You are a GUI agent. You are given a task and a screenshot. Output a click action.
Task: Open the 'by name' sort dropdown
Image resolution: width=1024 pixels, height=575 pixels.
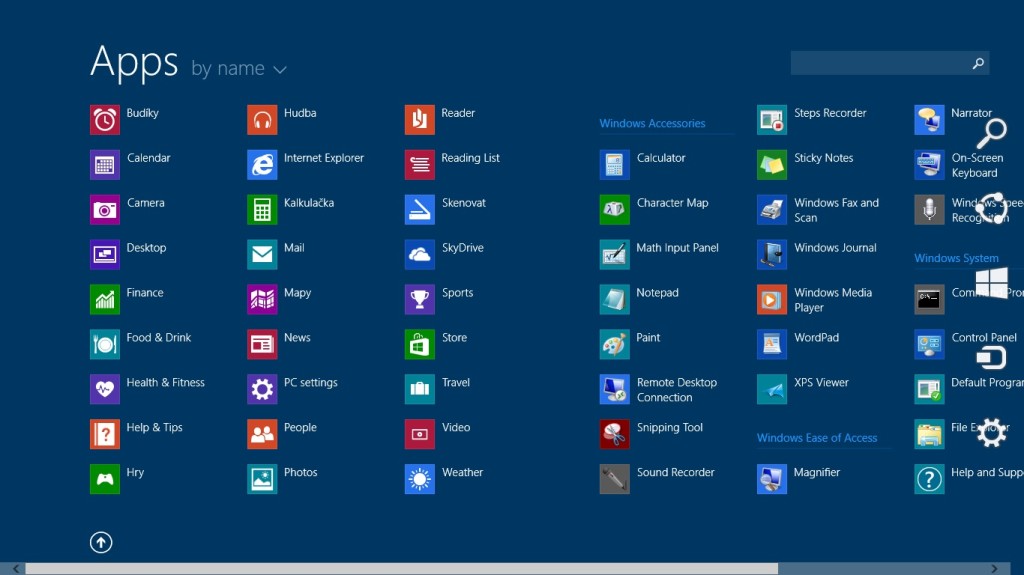click(x=239, y=69)
